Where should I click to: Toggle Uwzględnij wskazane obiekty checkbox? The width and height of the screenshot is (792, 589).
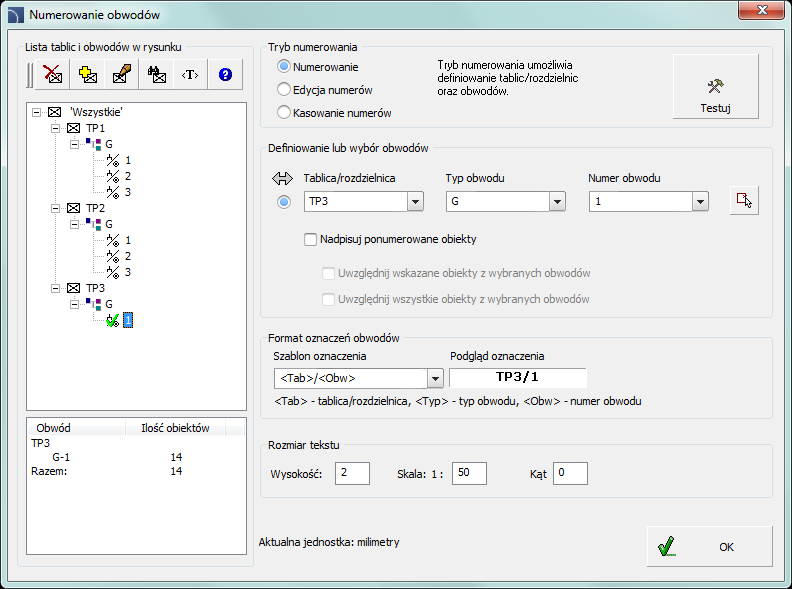[328, 273]
